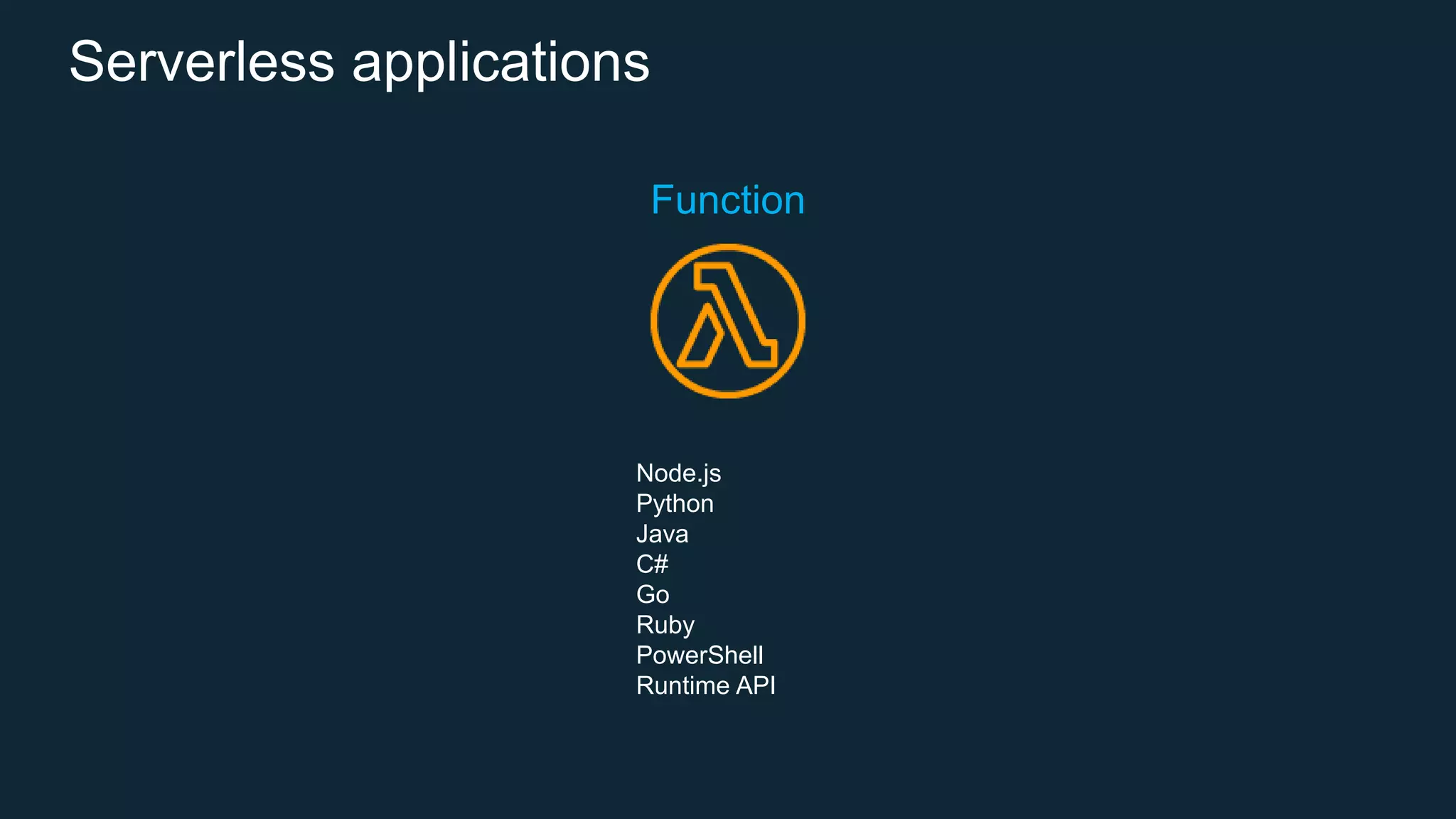Image resolution: width=1456 pixels, height=819 pixels.
Task: Select the 'Serverless applications' slide title
Action: click(360, 63)
